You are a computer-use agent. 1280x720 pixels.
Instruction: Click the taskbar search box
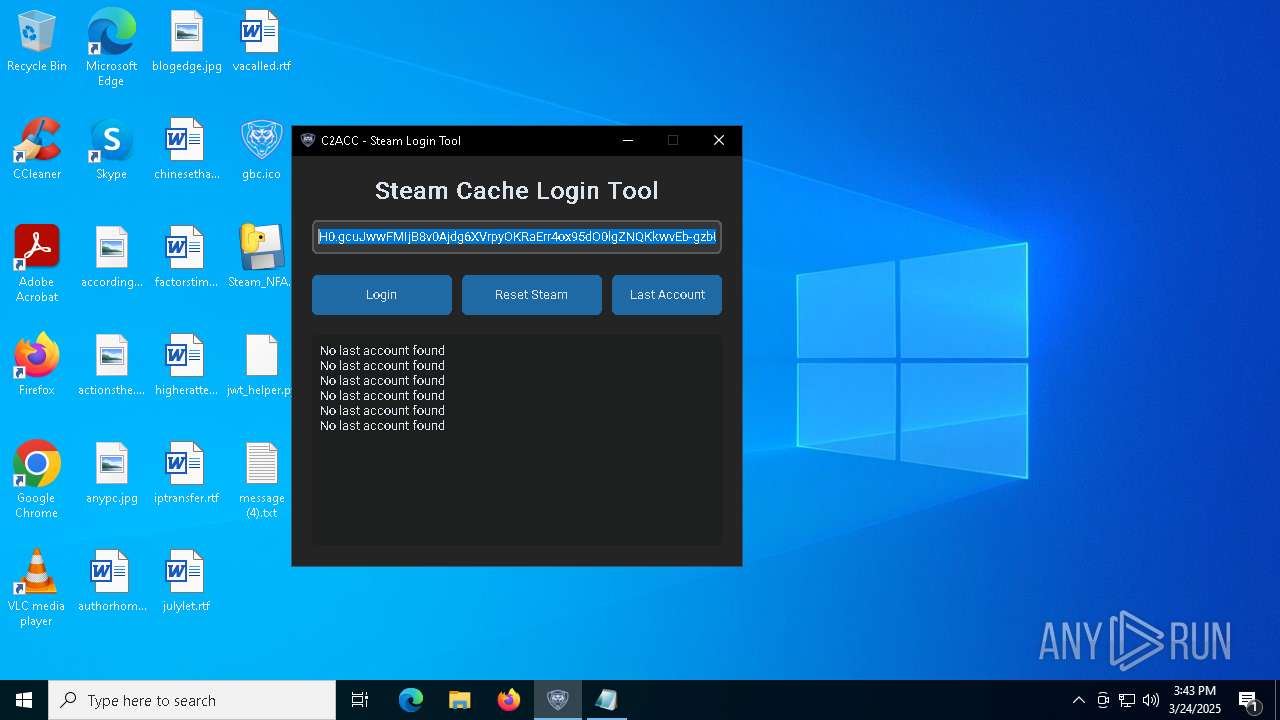[192, 700]
